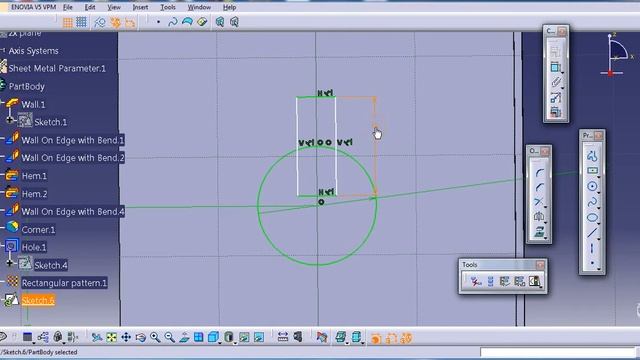Open the ENOVIA V5 VPM menu

click(x=33, y=7)
